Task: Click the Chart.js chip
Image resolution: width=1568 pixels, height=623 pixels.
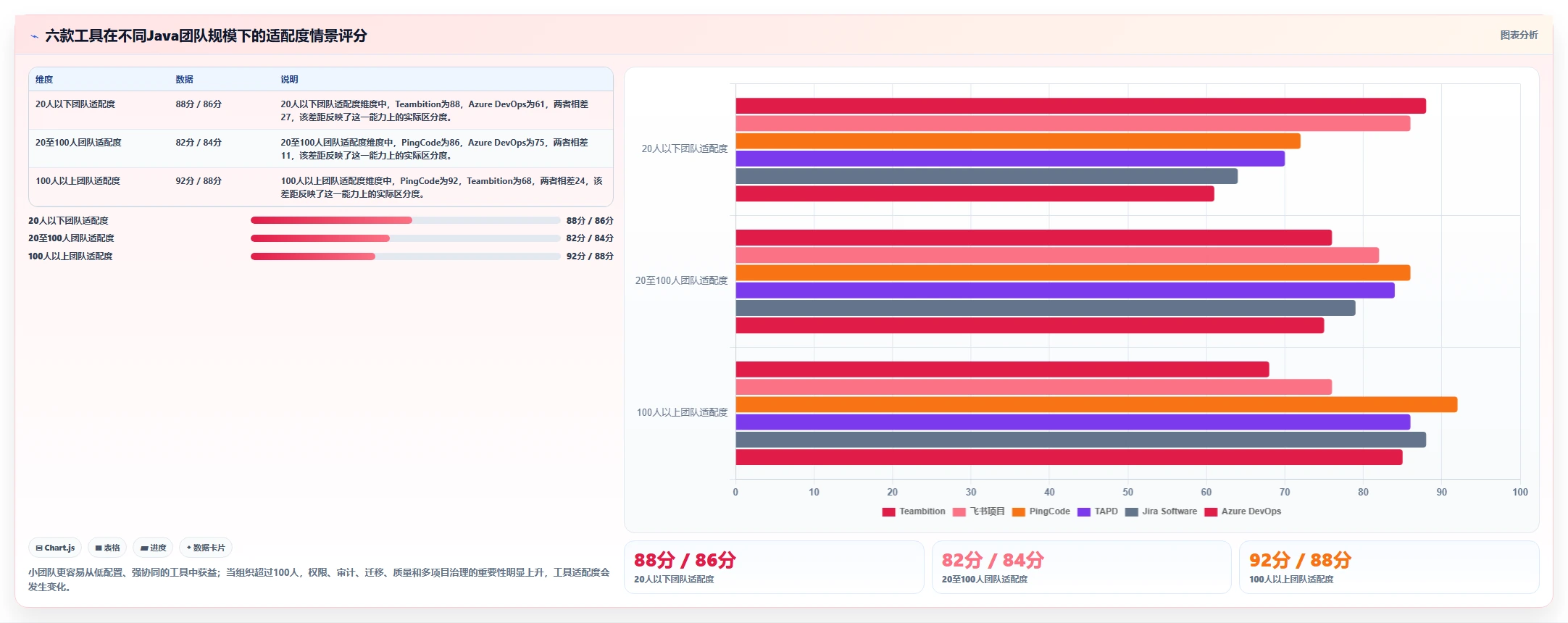Action: [x=55, y=548]
